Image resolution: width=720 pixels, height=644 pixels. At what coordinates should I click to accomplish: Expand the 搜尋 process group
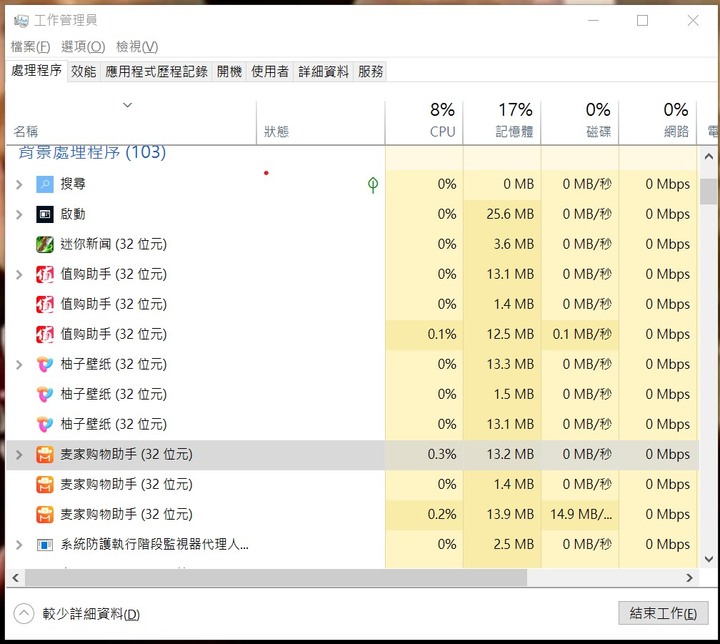[19, 185]
